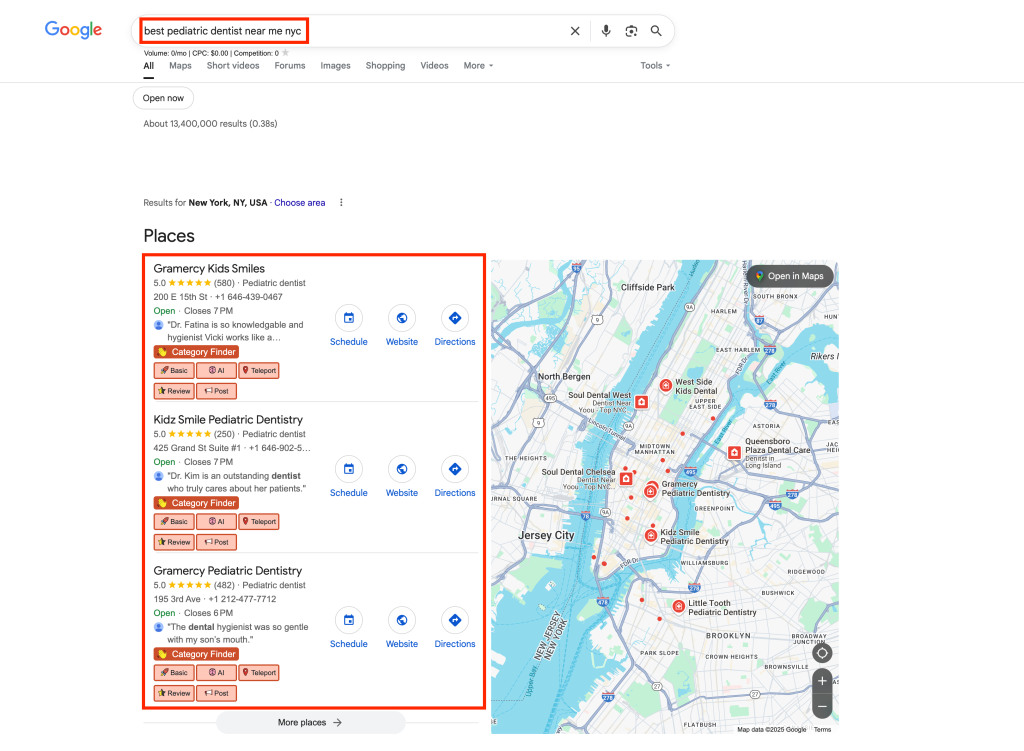Open Schedule icon for Gramercy Pediatric Dentistry
The image size is (1024, 751).
point(349,620)
